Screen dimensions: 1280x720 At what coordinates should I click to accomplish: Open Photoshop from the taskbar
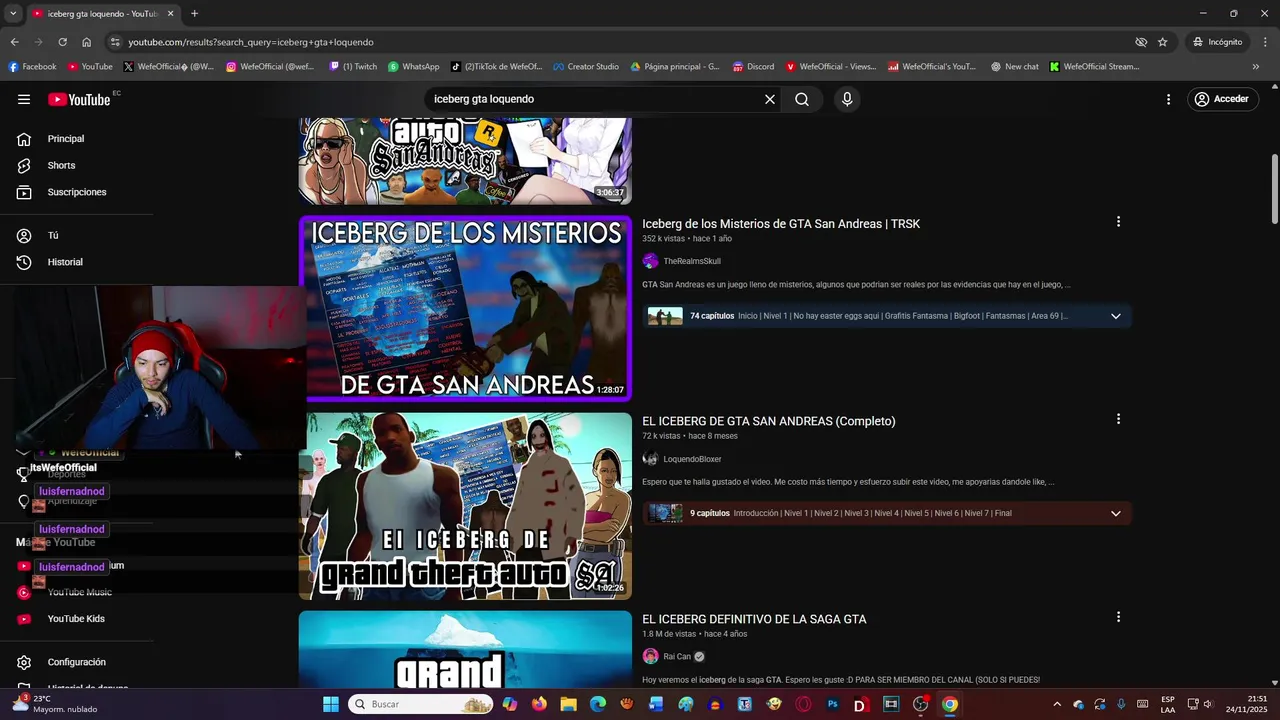[832, 704]
